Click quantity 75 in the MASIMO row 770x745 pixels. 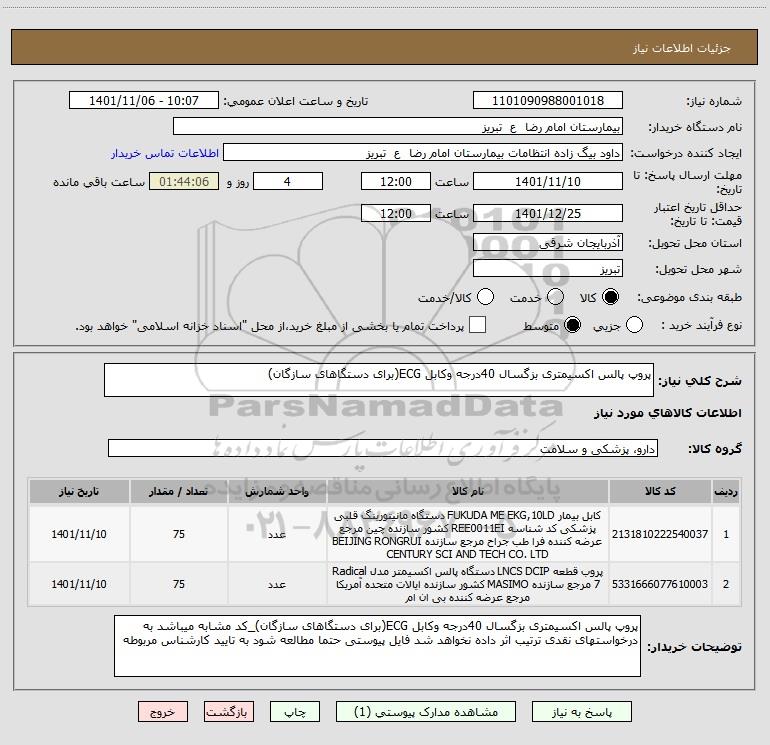click(x=179, y=584)
